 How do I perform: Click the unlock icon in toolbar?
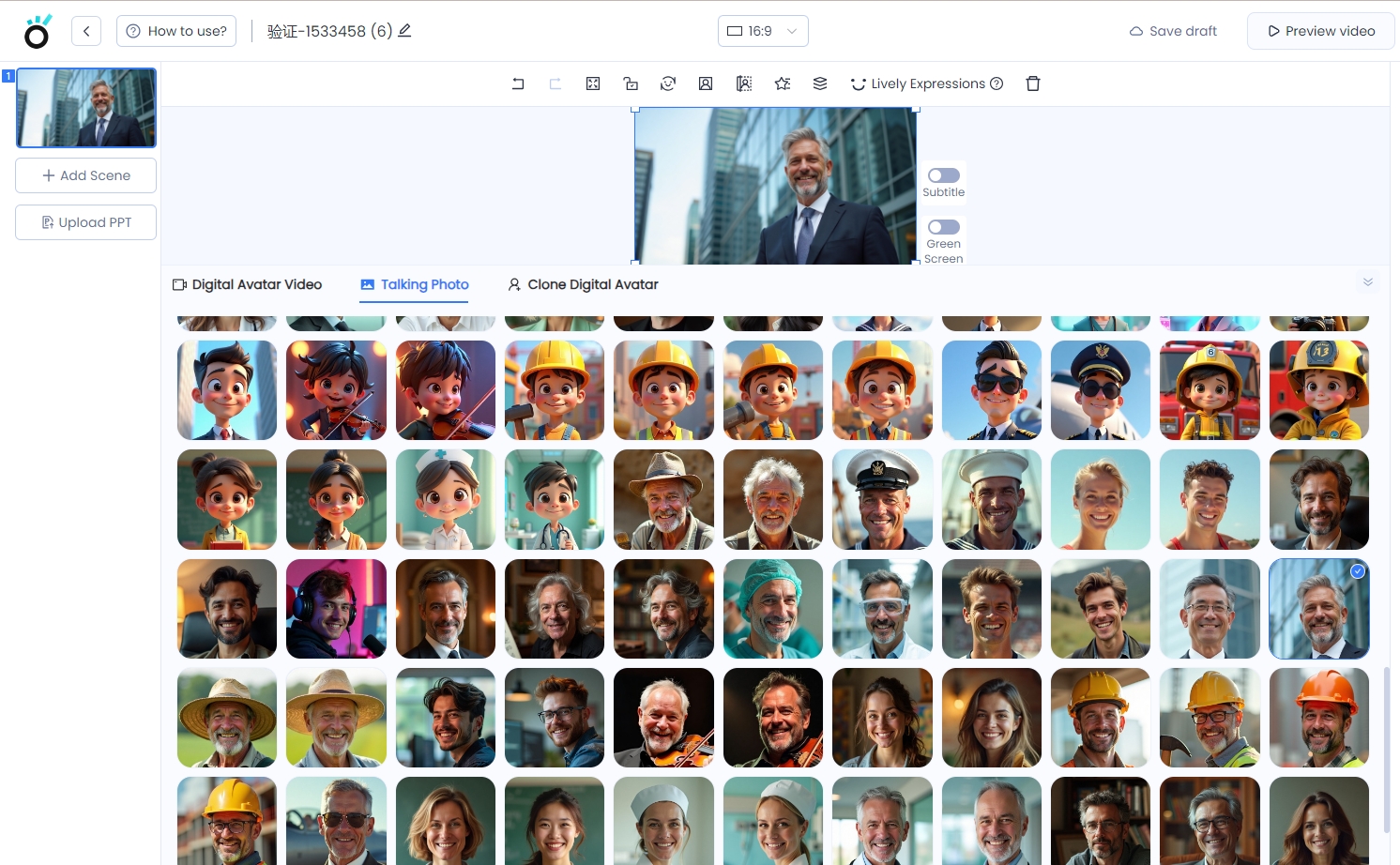631,83
